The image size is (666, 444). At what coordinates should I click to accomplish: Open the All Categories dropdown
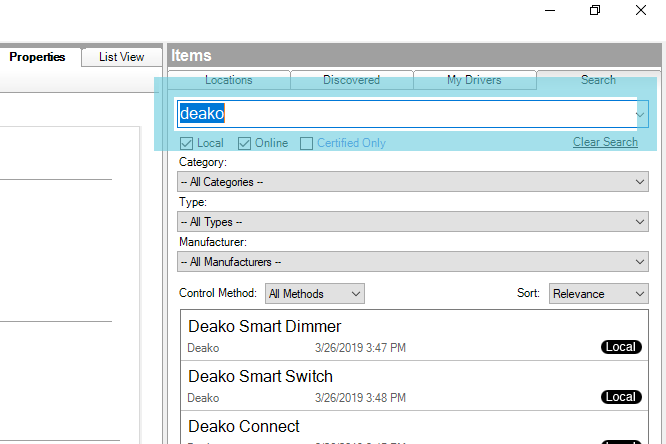413,182
